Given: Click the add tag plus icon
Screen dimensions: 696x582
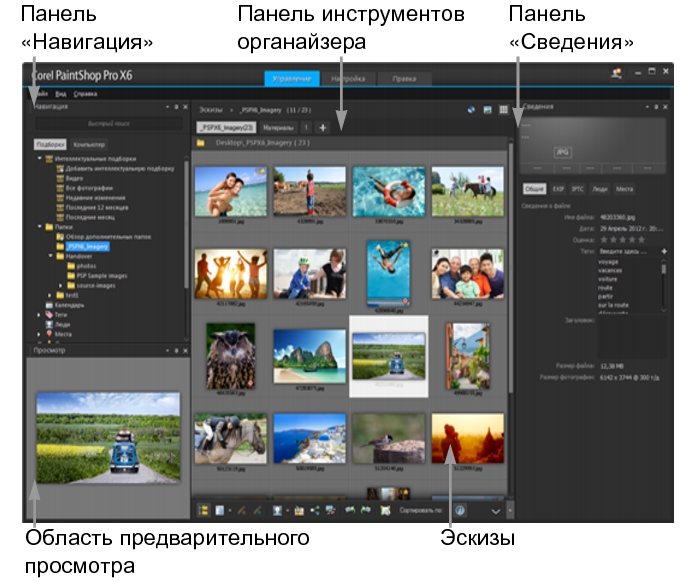Looking at the screenshot, I should pyautogui.click(x=665, y=251).
